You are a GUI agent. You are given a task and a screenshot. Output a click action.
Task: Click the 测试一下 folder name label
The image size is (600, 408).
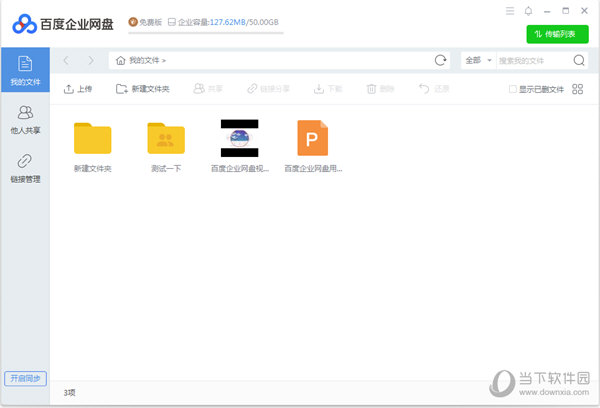pyautogui.click(x=166, y=168)
